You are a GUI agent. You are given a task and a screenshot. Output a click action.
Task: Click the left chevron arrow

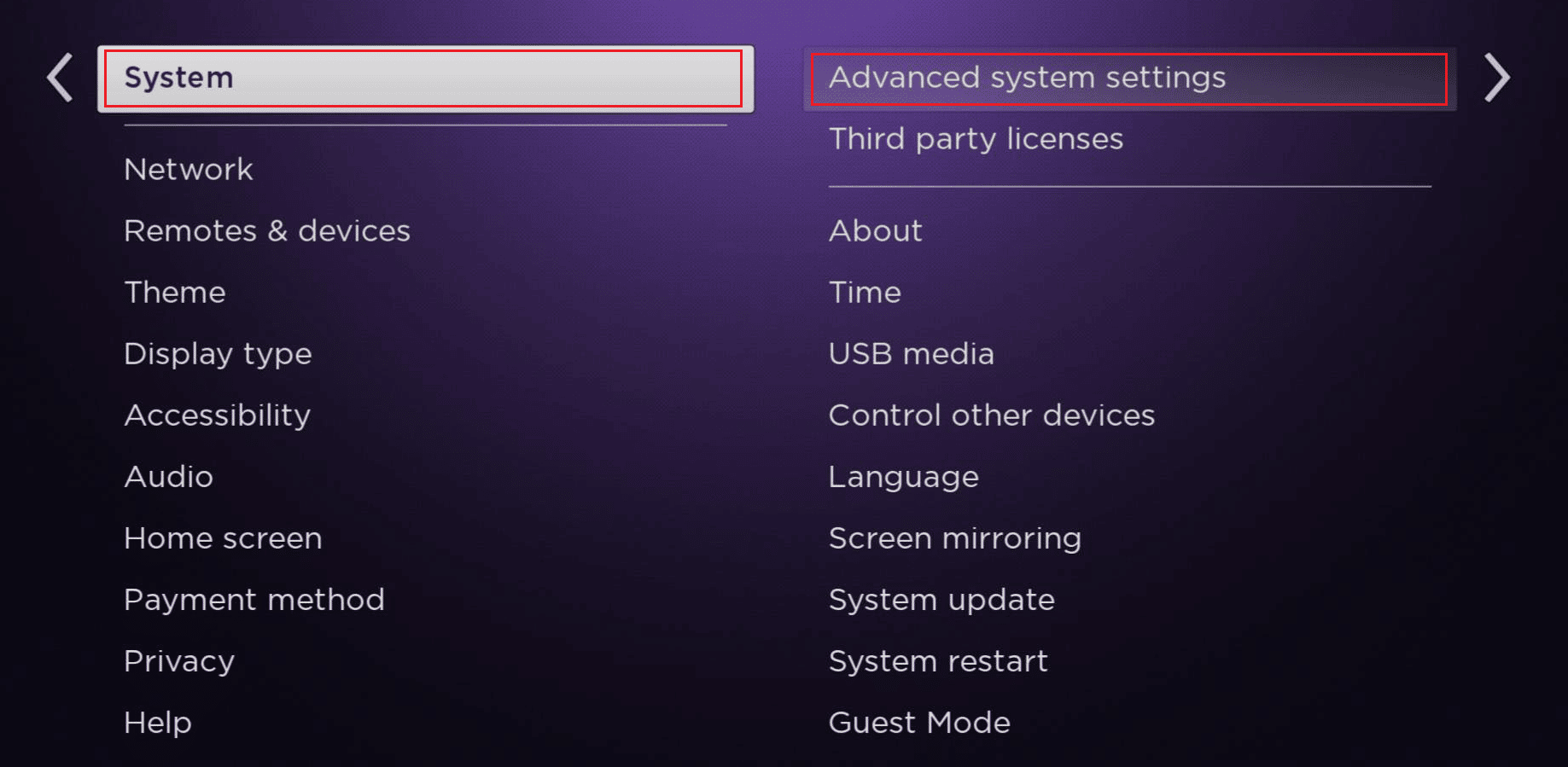(x=61, y=78)
